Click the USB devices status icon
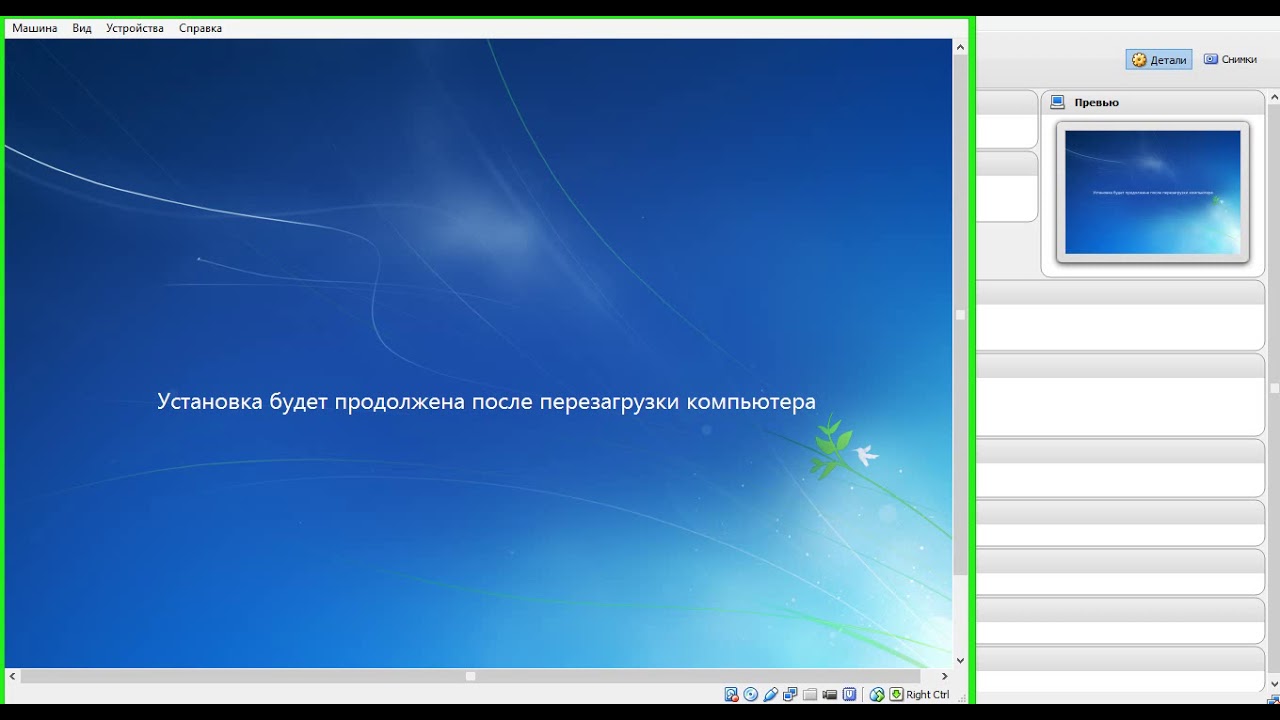 point(770,694)
